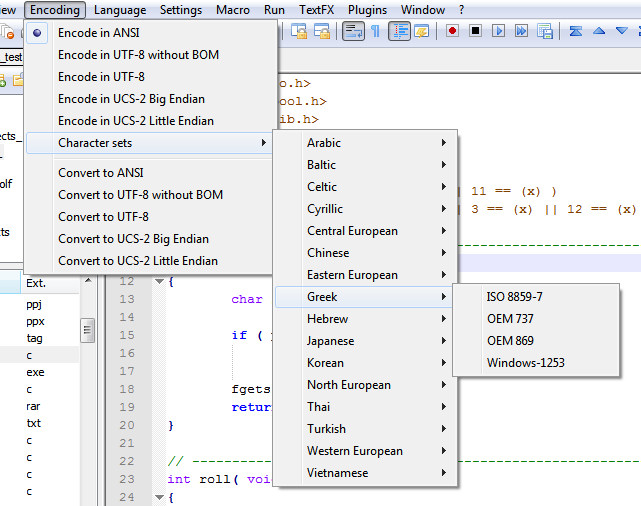Image resolution: width=641 pixels, height=506 pixels.
Task: Select Windows-1253 Greek encoding
Action: (536, 363)
